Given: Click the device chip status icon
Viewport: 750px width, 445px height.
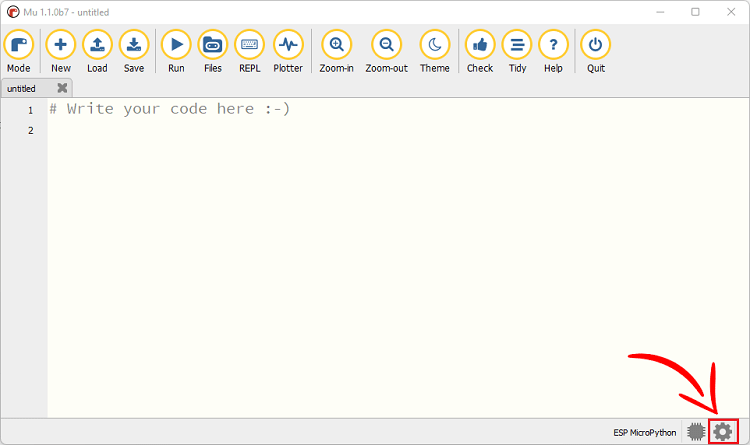Looking at the screenshot, I should 696,432.
